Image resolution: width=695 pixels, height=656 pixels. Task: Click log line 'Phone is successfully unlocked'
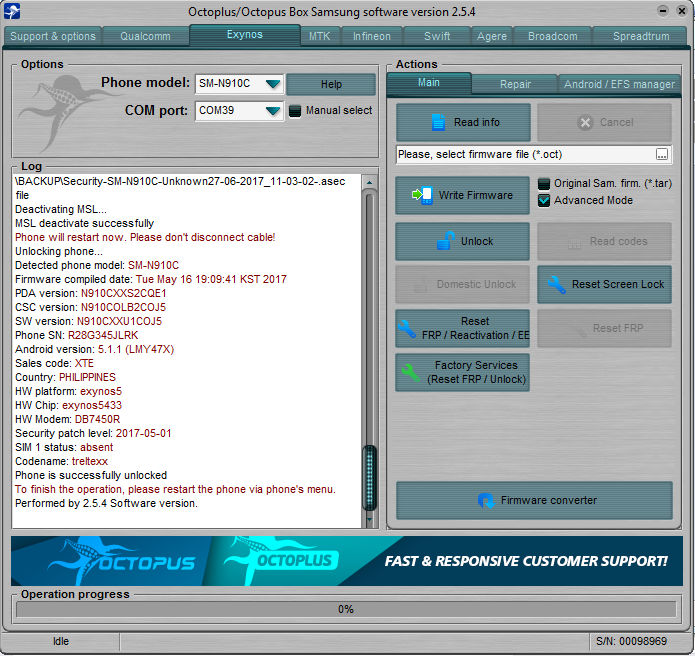[x=91, y=475]
